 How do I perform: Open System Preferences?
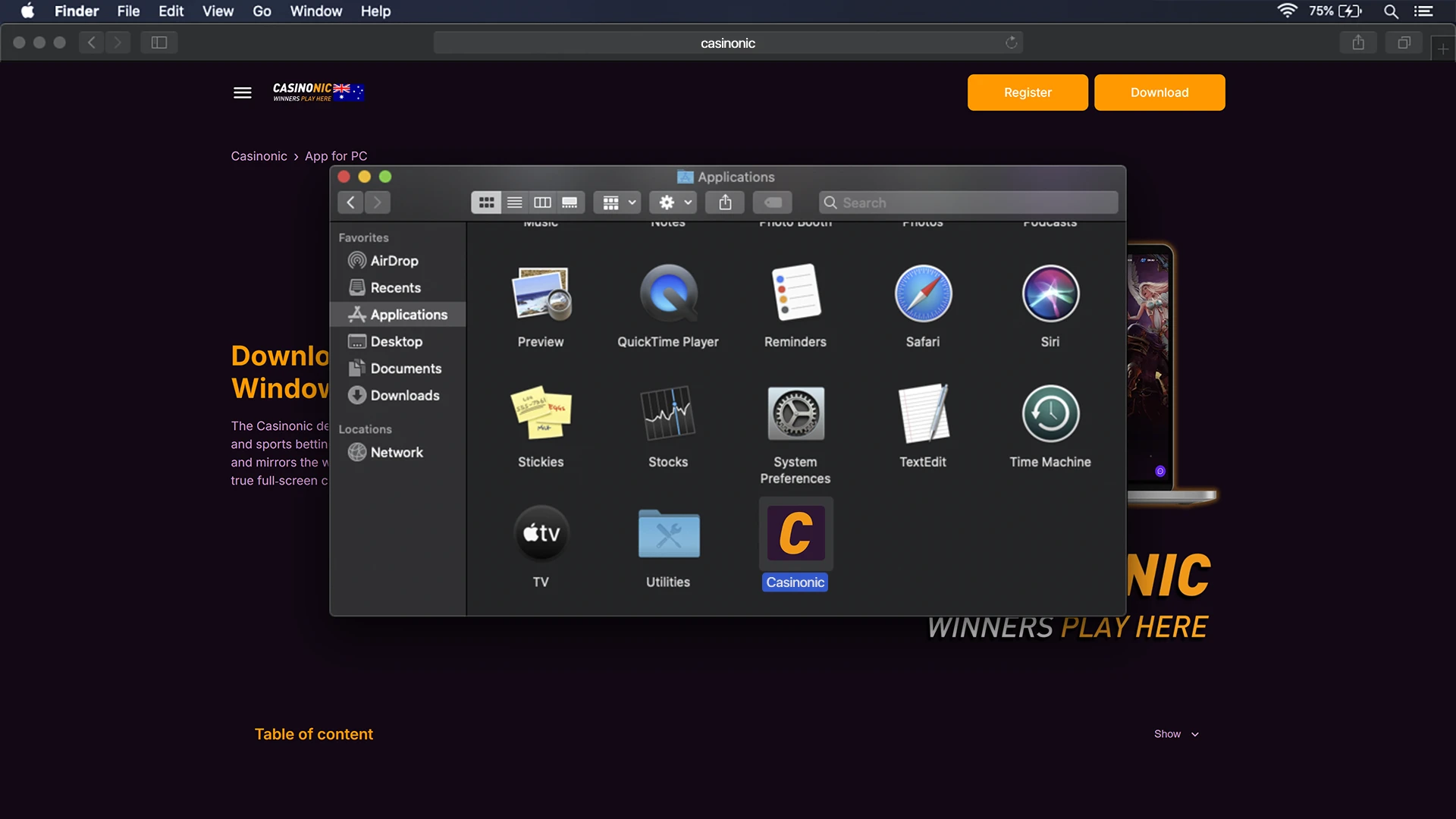795,413
